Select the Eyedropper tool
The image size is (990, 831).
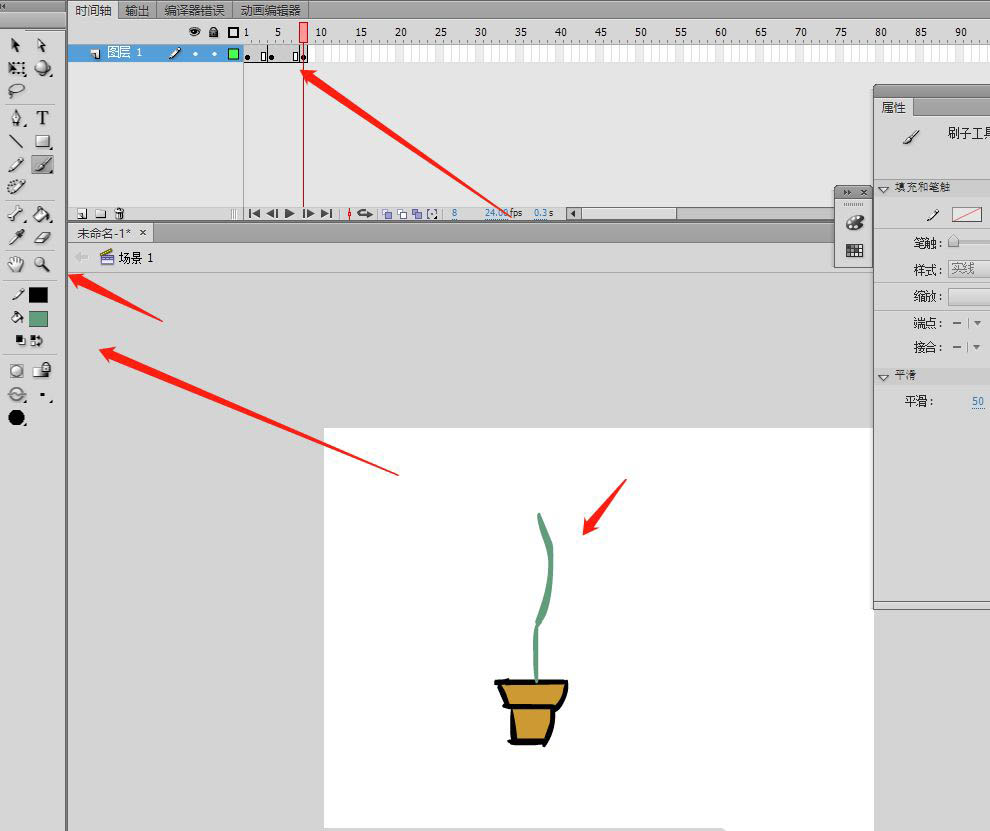pyautogui.click(x=16, y=238)
